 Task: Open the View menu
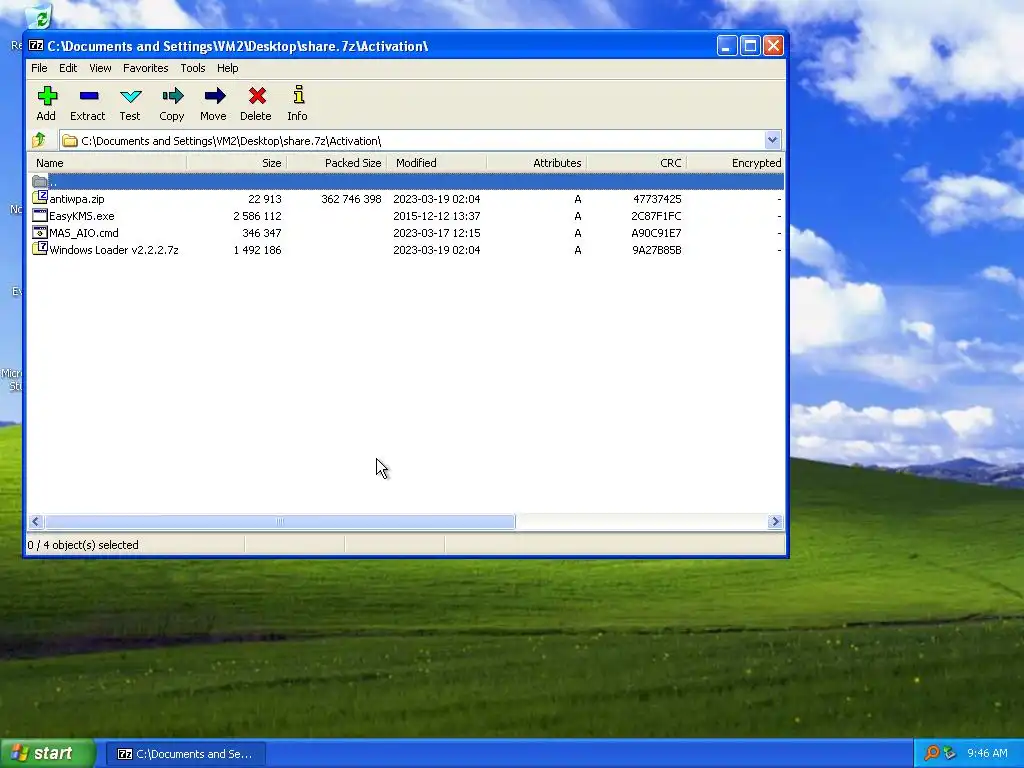coord(100,68)
